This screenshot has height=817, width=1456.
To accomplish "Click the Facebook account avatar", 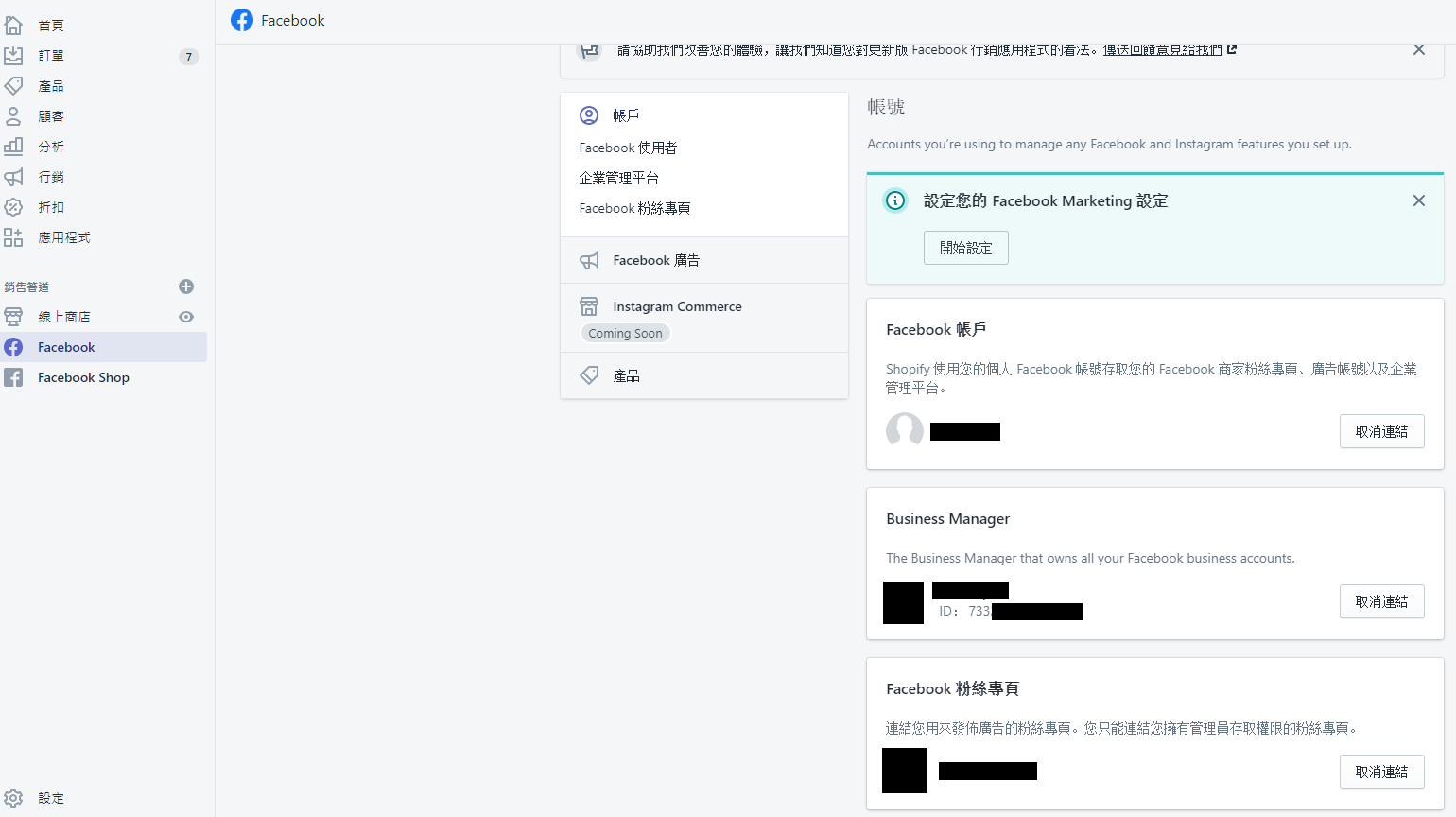I will 905,431.
